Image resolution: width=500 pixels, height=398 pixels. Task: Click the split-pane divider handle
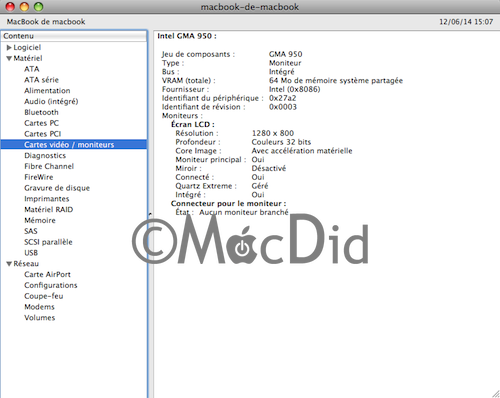(150, 215)
